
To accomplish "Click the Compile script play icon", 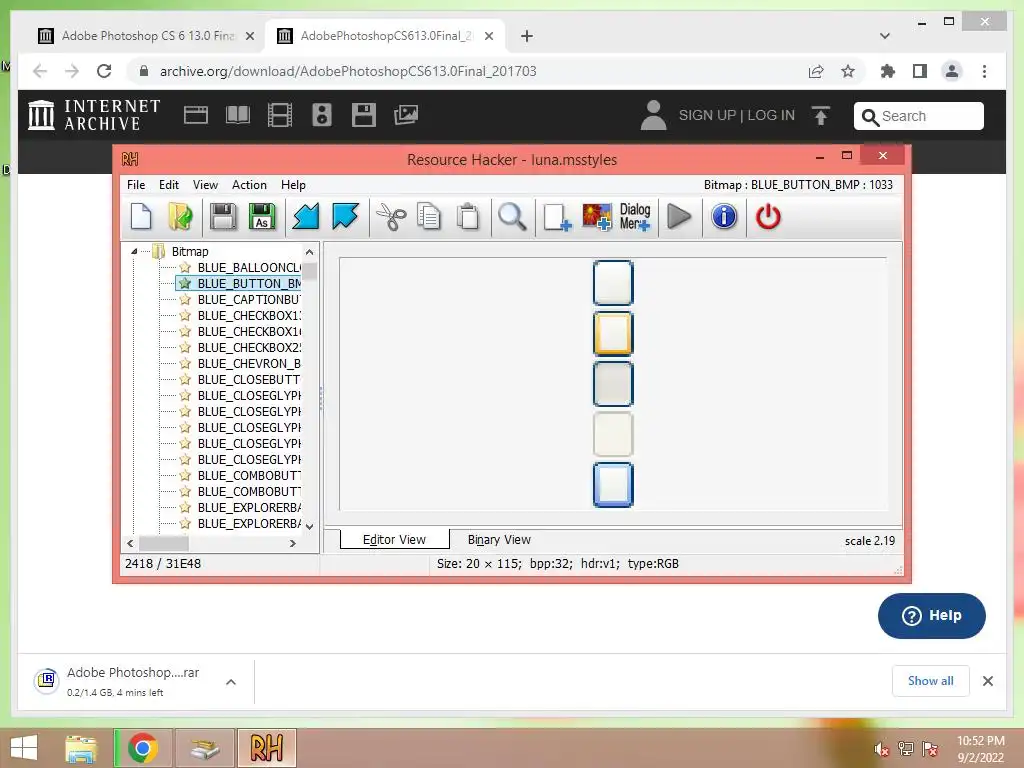I will [679, 217].
